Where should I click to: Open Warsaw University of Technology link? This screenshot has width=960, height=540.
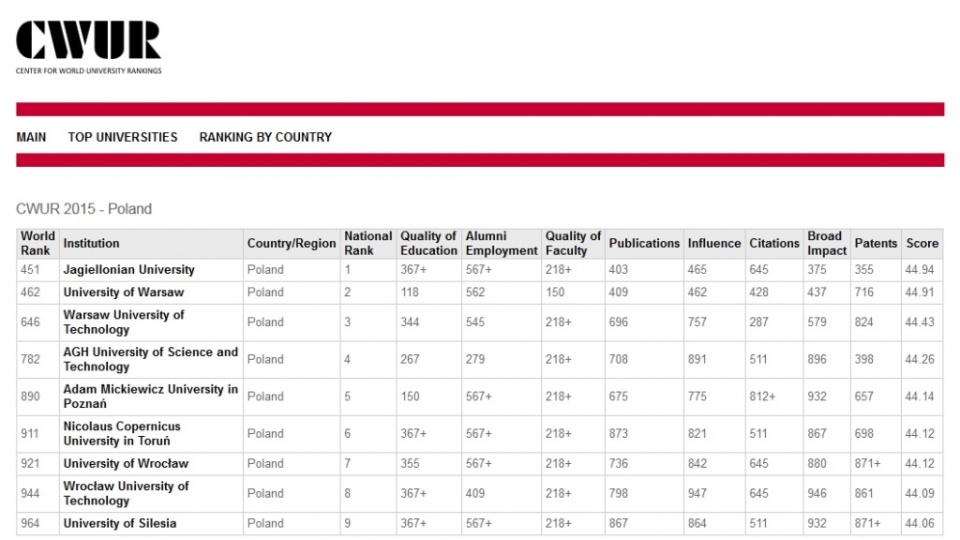coord(124,322)
